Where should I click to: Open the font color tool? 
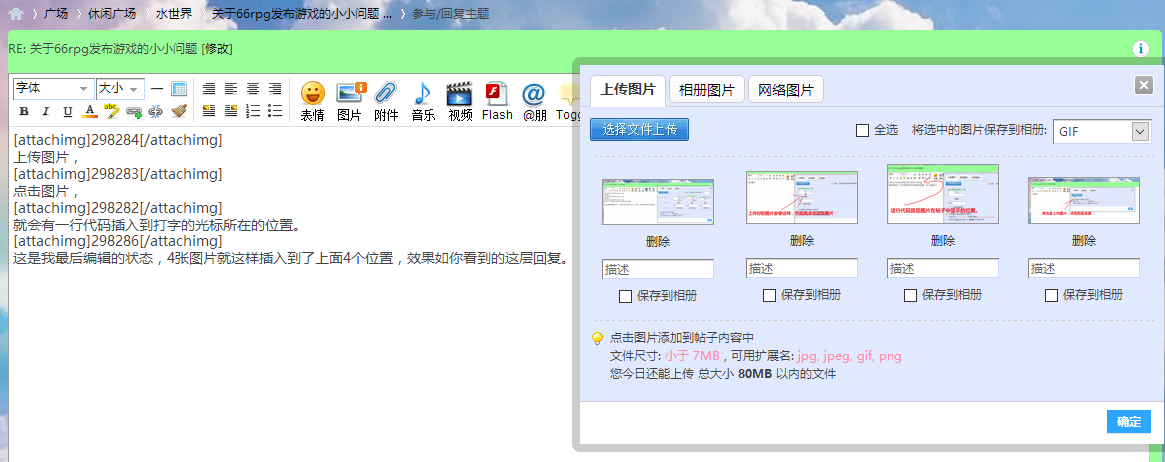tap(90, 111)
